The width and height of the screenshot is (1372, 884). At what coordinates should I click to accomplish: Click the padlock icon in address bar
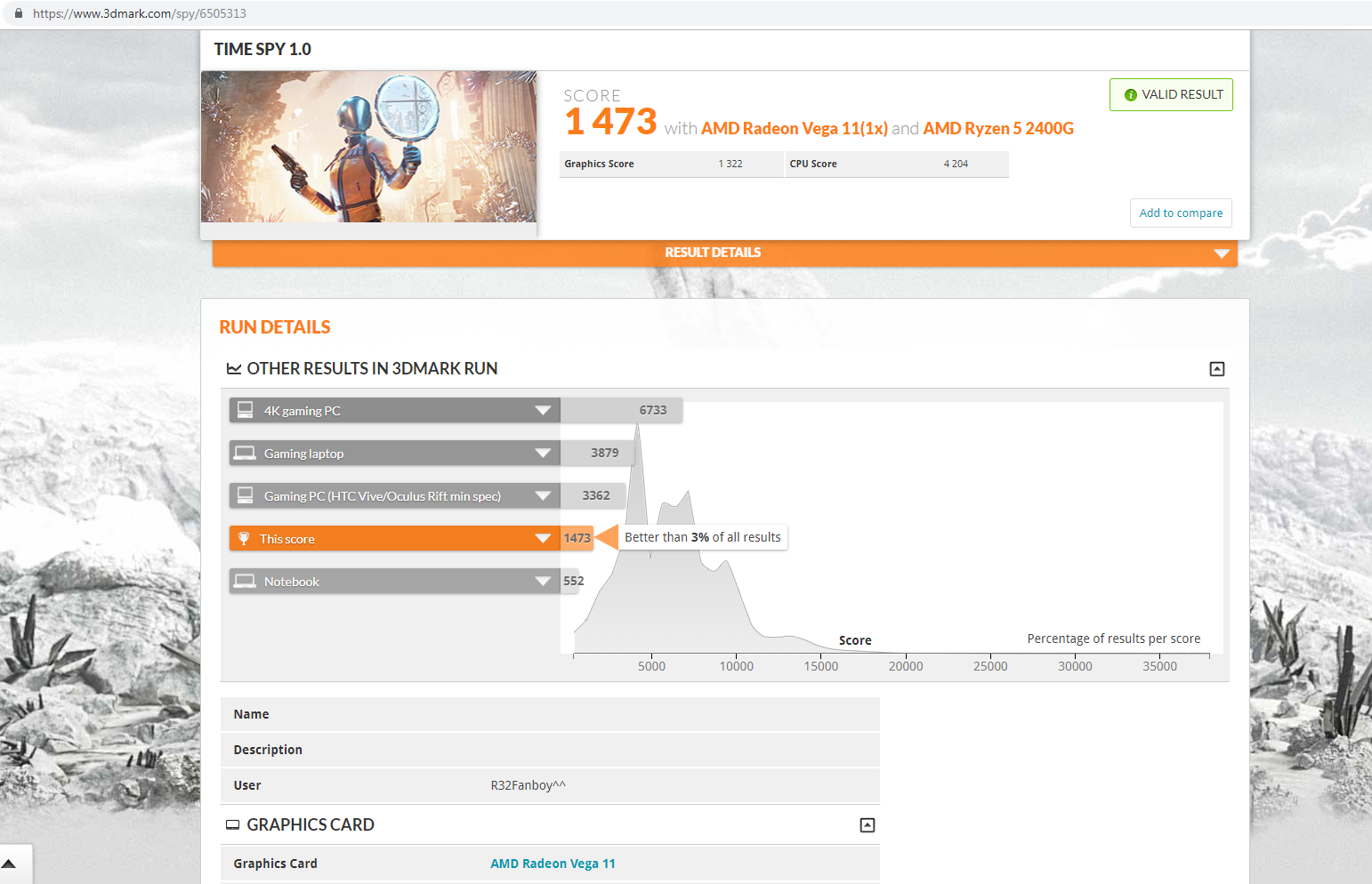pos(18,13)
